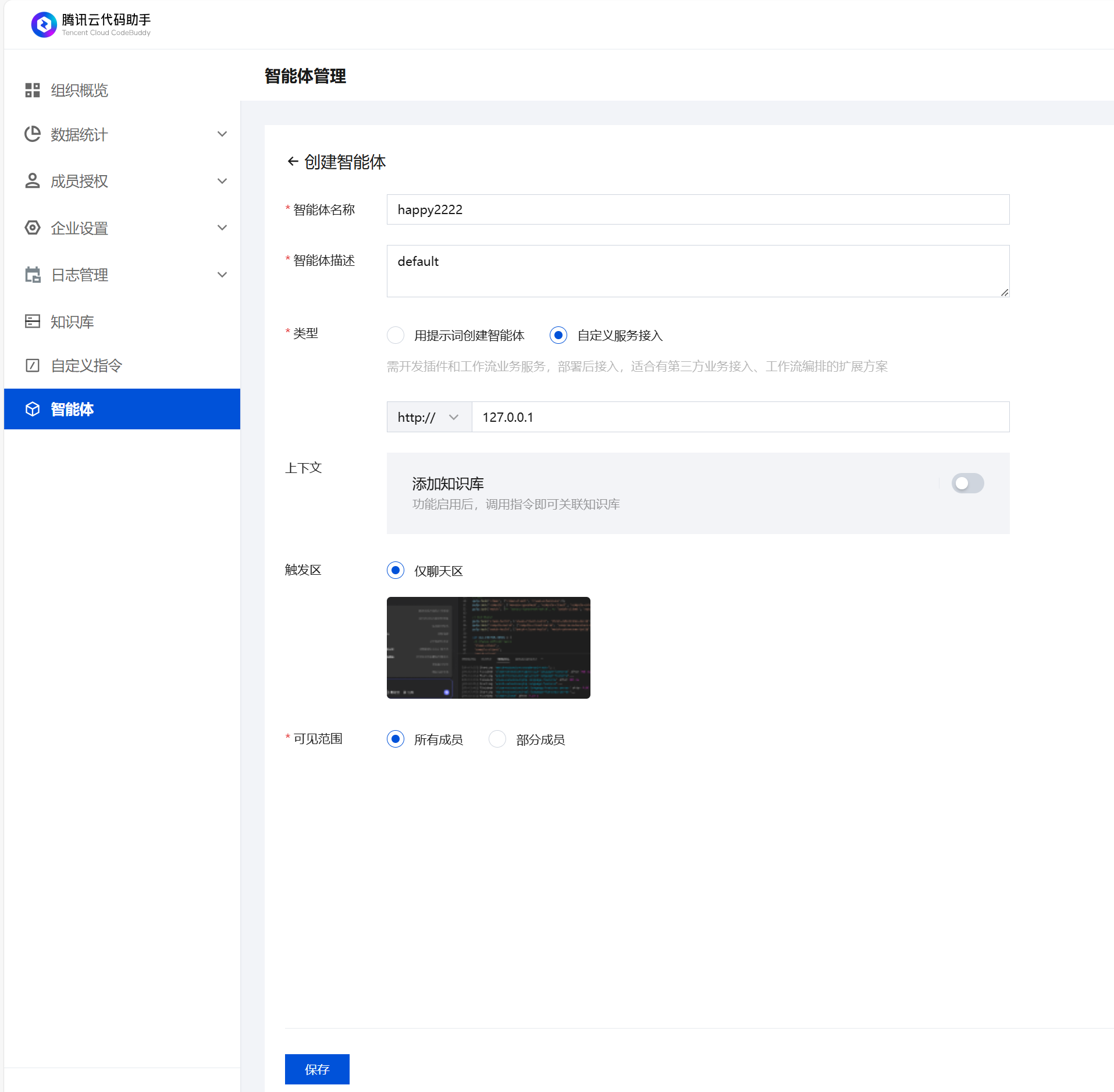Click the 组织概览 grid icon
The image size is (1114, 1092).
tap(33, 90)
